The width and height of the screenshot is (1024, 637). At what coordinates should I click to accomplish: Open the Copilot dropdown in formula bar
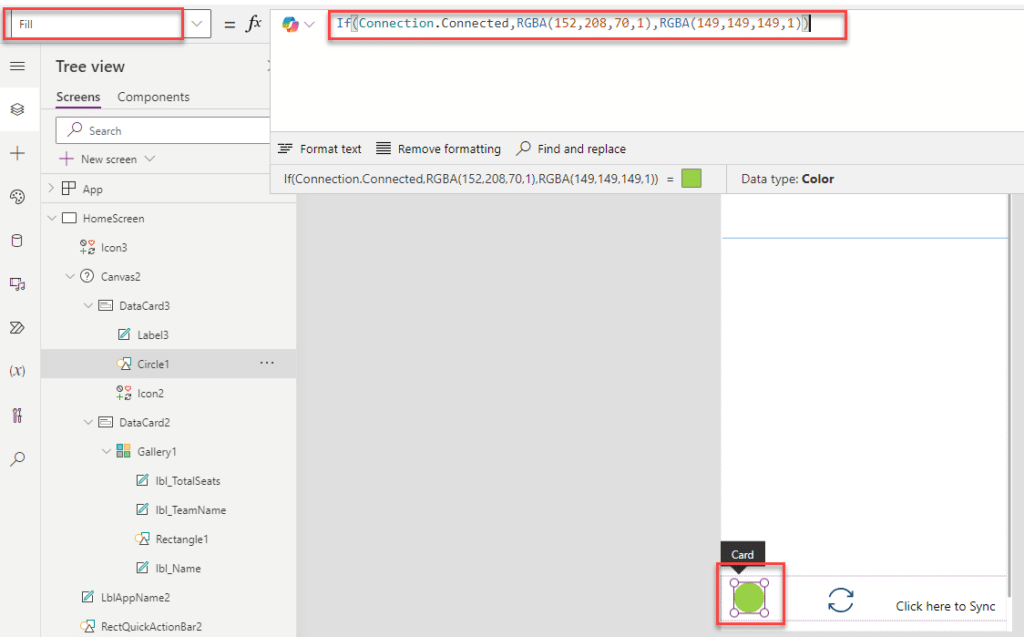pyautogui.click(x=298, y=25)
